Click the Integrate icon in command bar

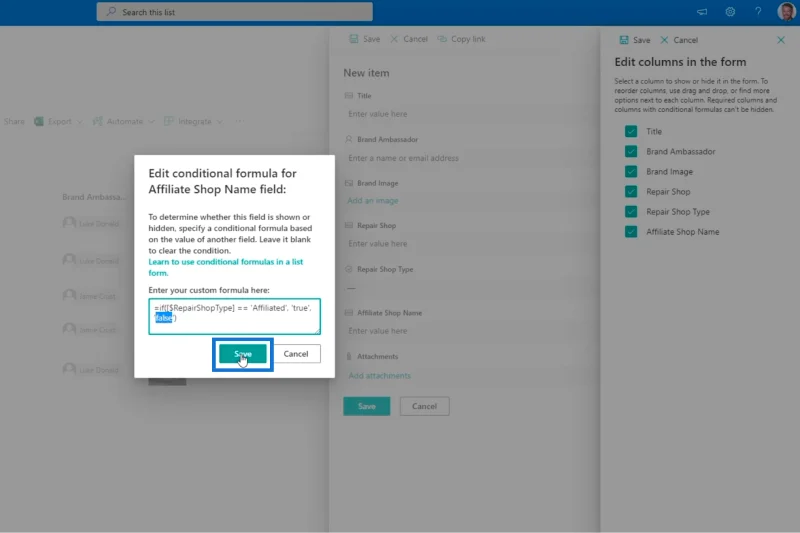(169, 121)
